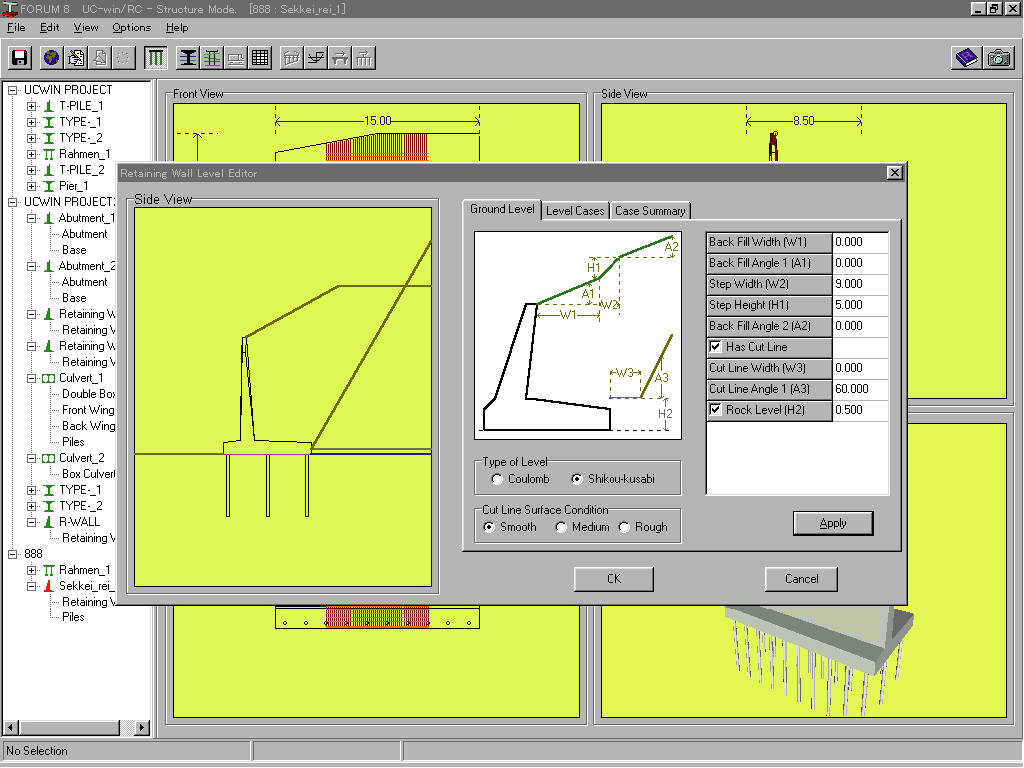Image resolution: width=1024 pixels, height=768 pixels.
Task: Open the blue reference book icon
Action: [x=966, y=58]
